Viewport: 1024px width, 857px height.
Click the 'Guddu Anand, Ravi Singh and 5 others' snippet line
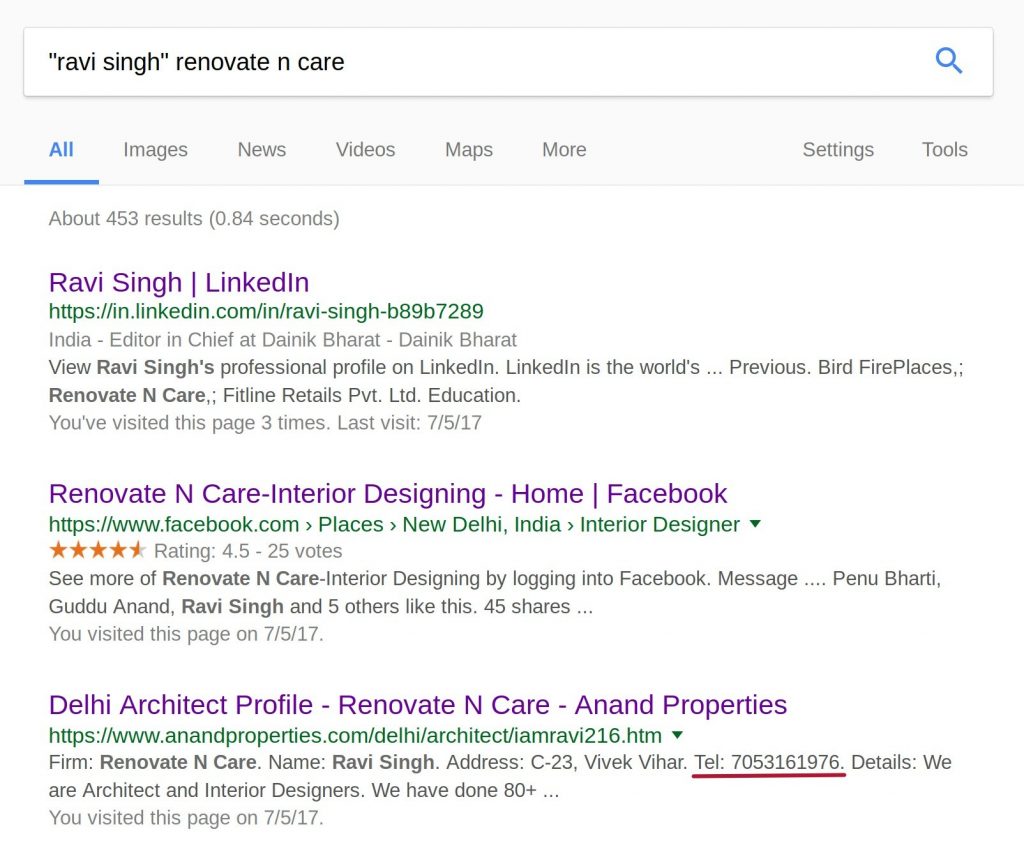coord(321,606)
